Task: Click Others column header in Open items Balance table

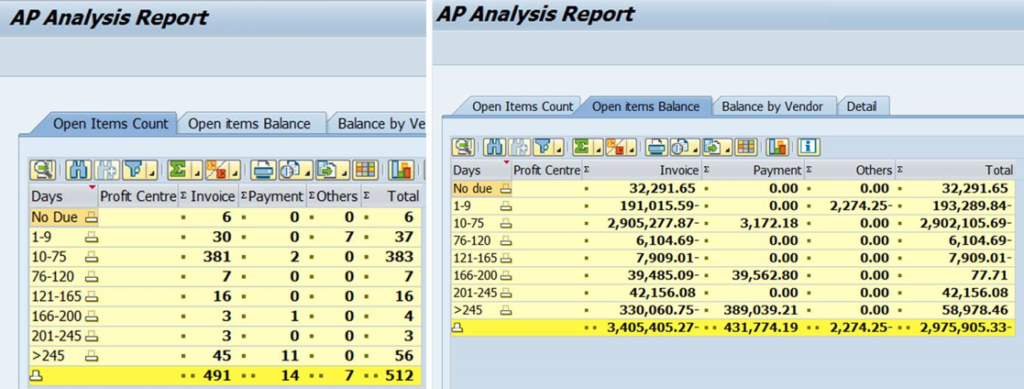Action: coord(849,170)
